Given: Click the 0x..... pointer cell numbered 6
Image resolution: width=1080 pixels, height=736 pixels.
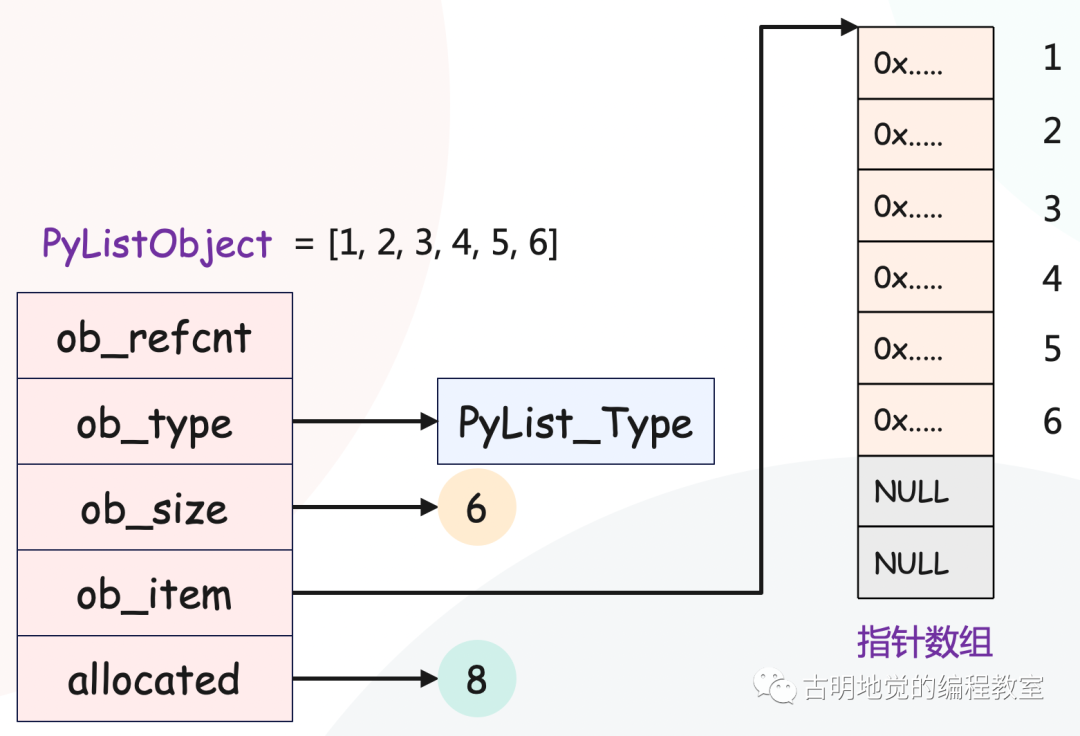Looking at the screenshot, I should (x=926, y=420).
